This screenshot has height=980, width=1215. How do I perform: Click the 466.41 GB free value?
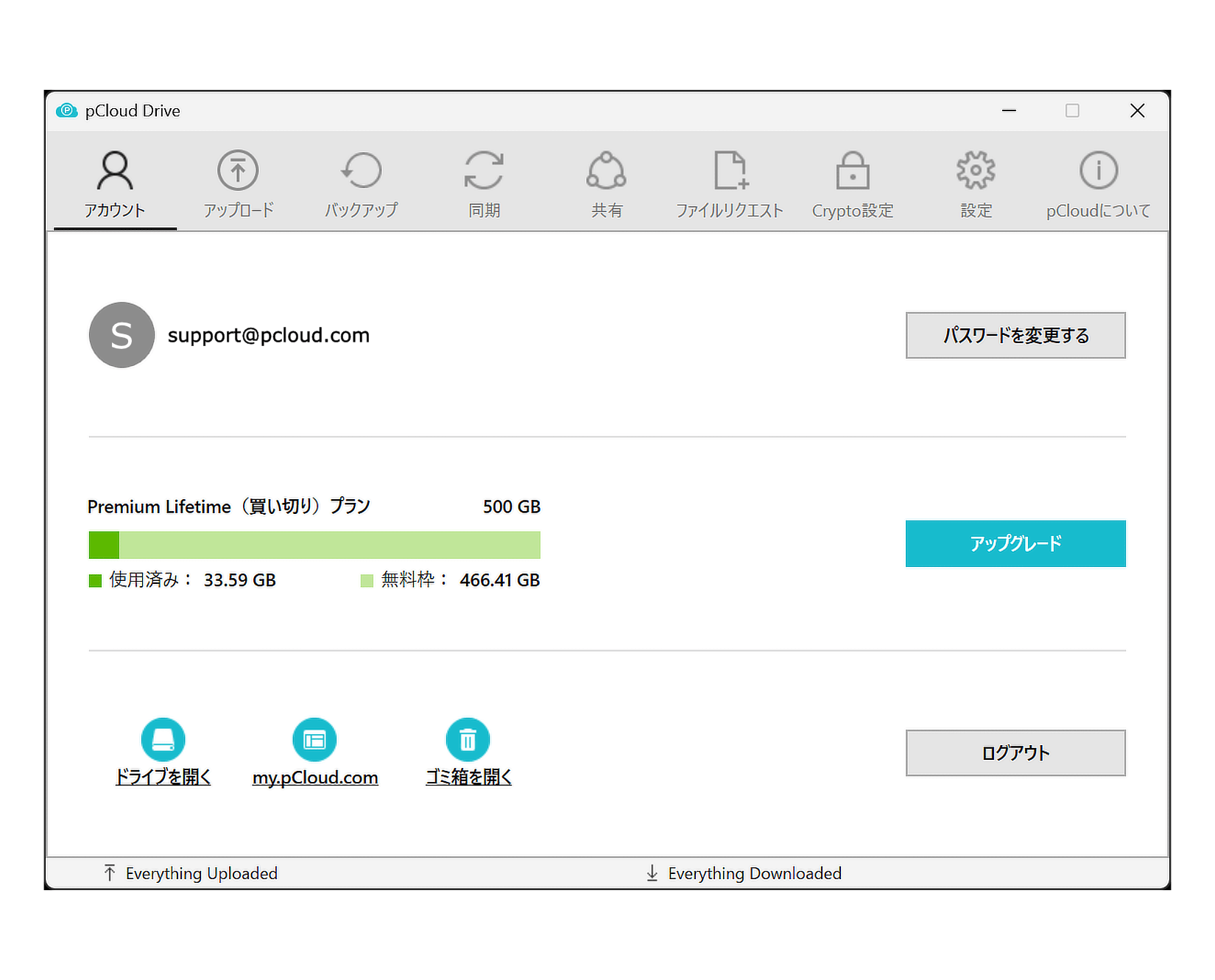click(x=500, y=580)
